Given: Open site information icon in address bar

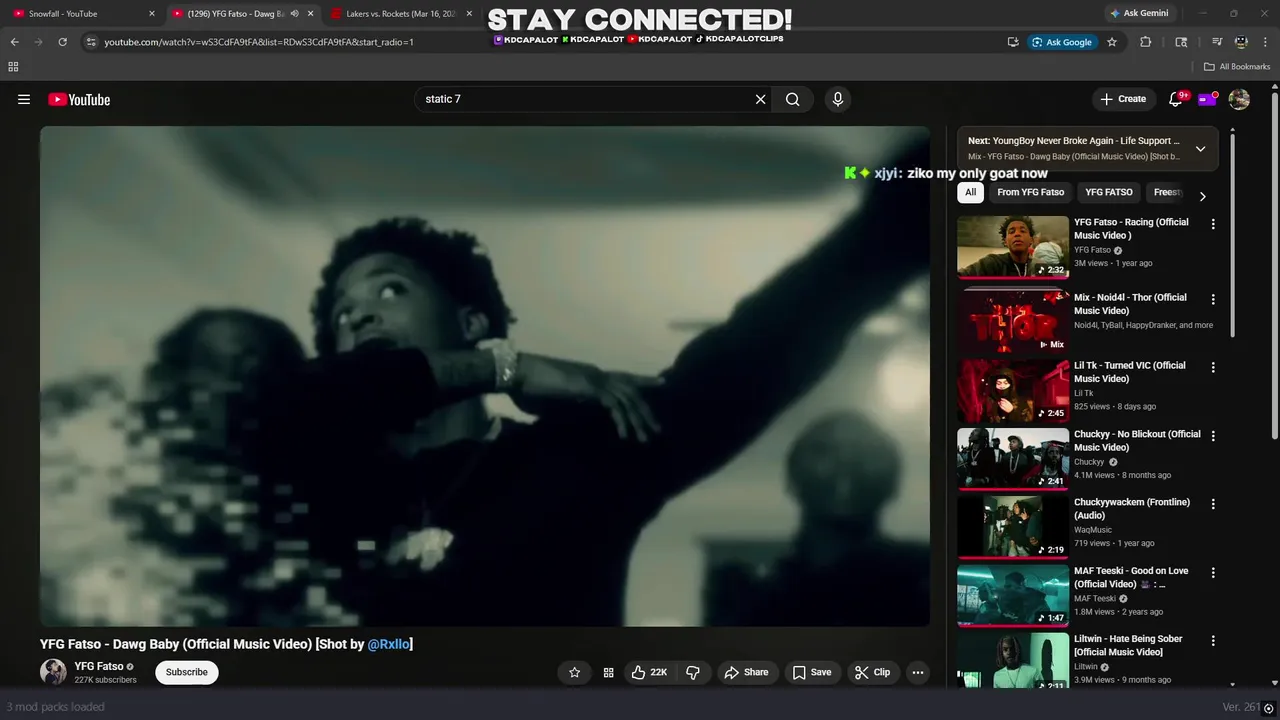Looking at the screenshot, I should point(91,42).
